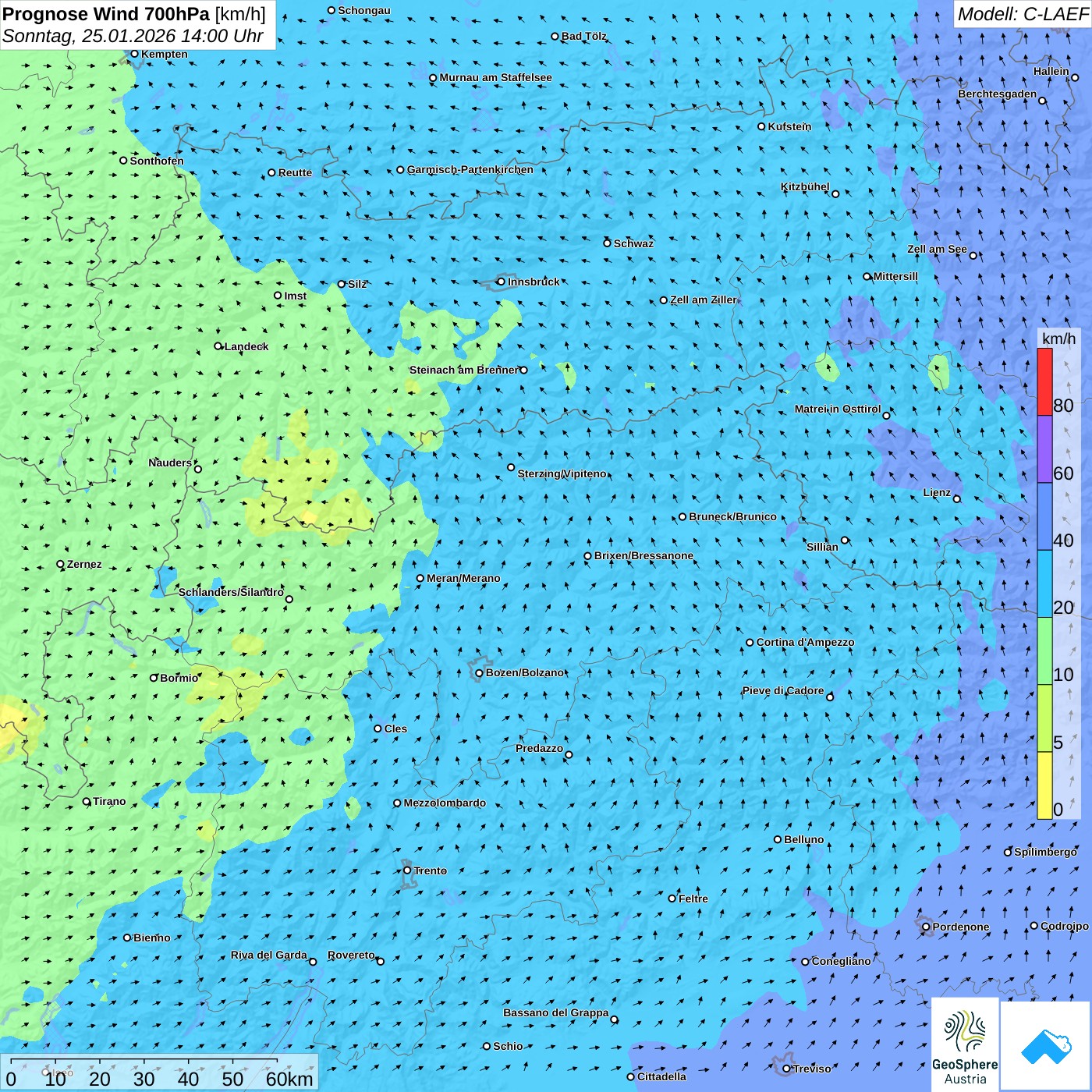Click the Trento city label

click(x=431, y=870)
